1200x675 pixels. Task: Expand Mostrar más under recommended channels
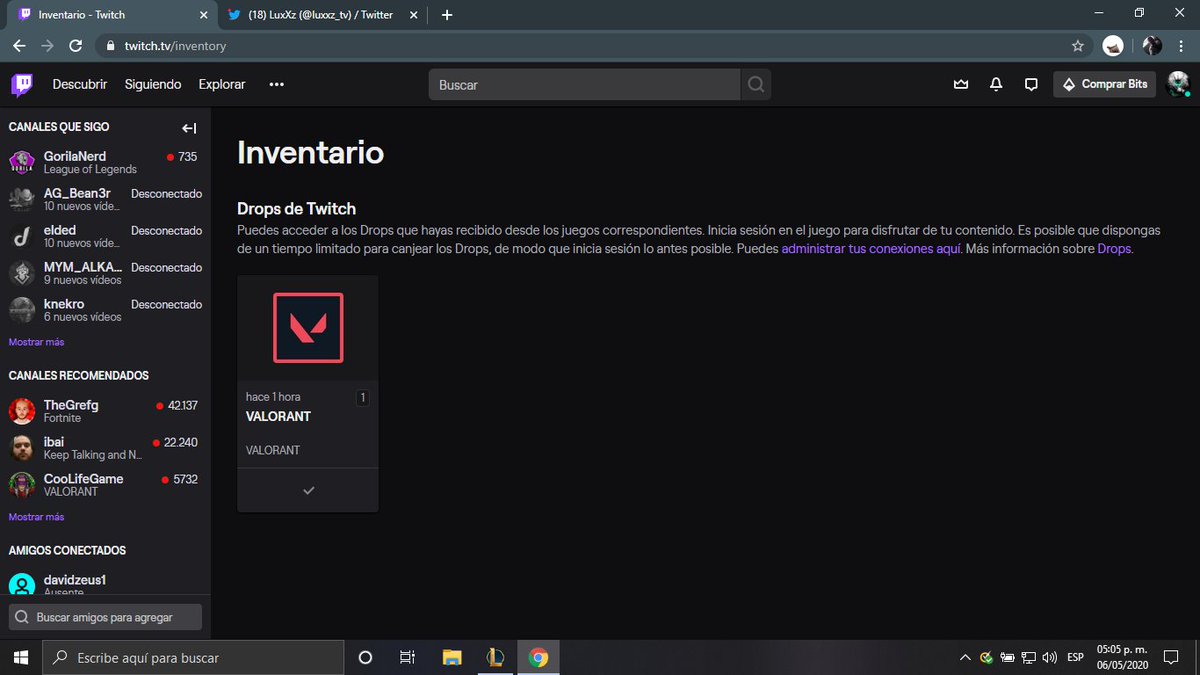(x=36, y=517)
